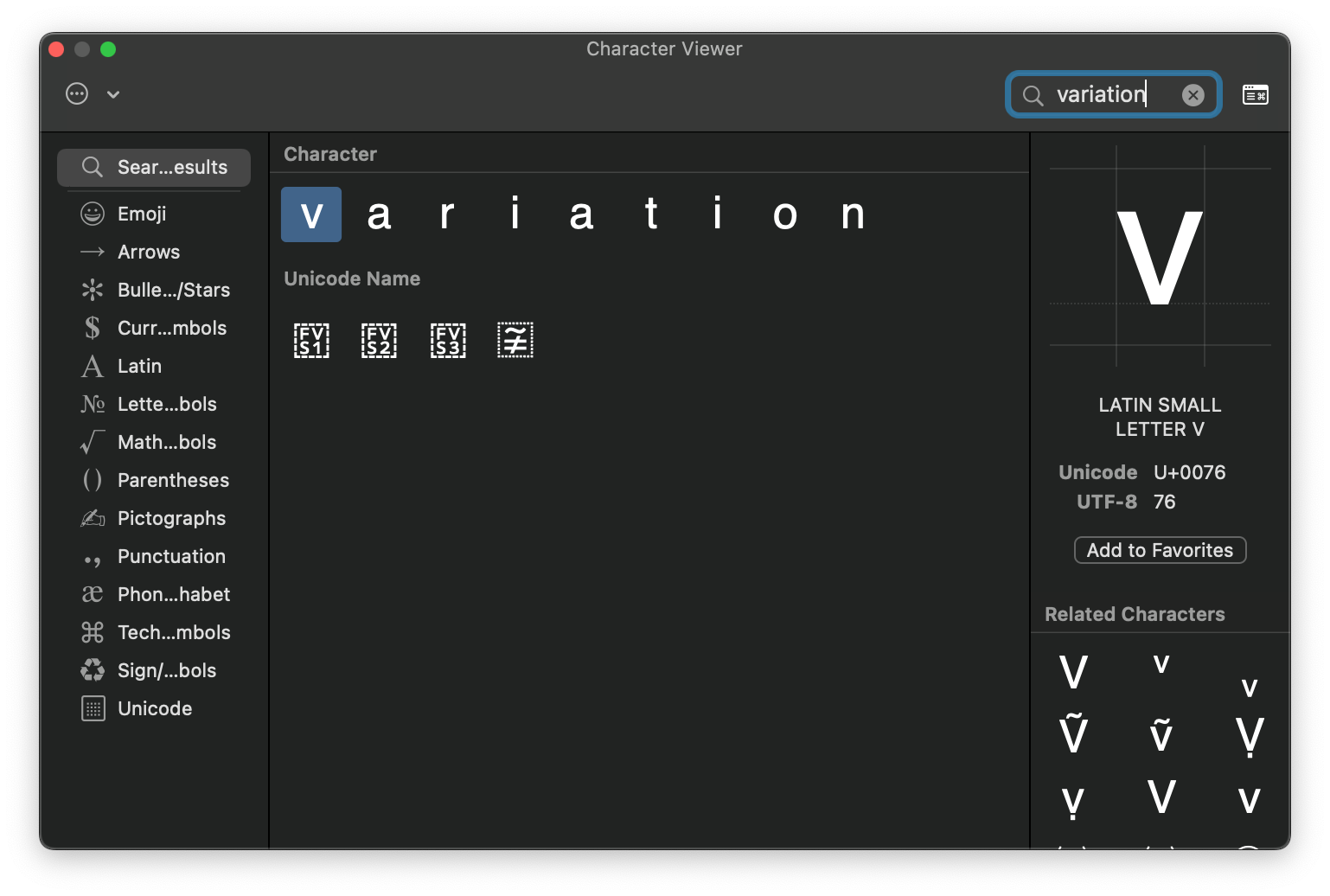The image size is (1330, 896).
Task: Select the letter r character
Action: tap(447, 214)
